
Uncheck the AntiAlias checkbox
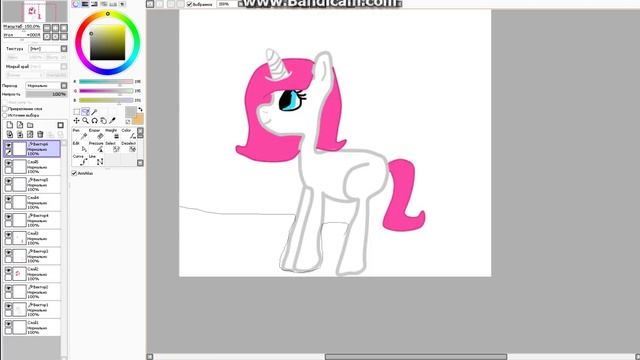click(x=74, y=173)
